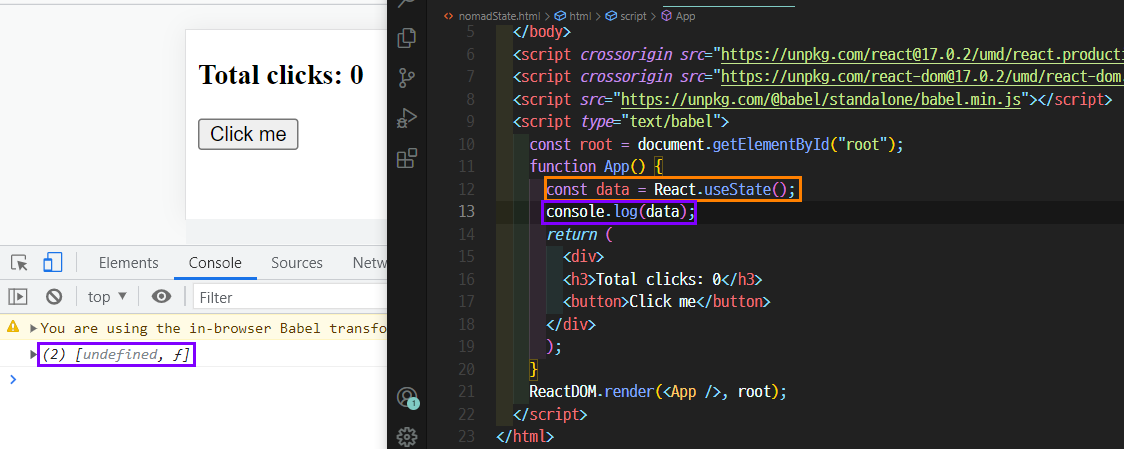Click App breadcrumb in editor
The height and width of the screenshot is (449, 1124).
pos(679,16)
